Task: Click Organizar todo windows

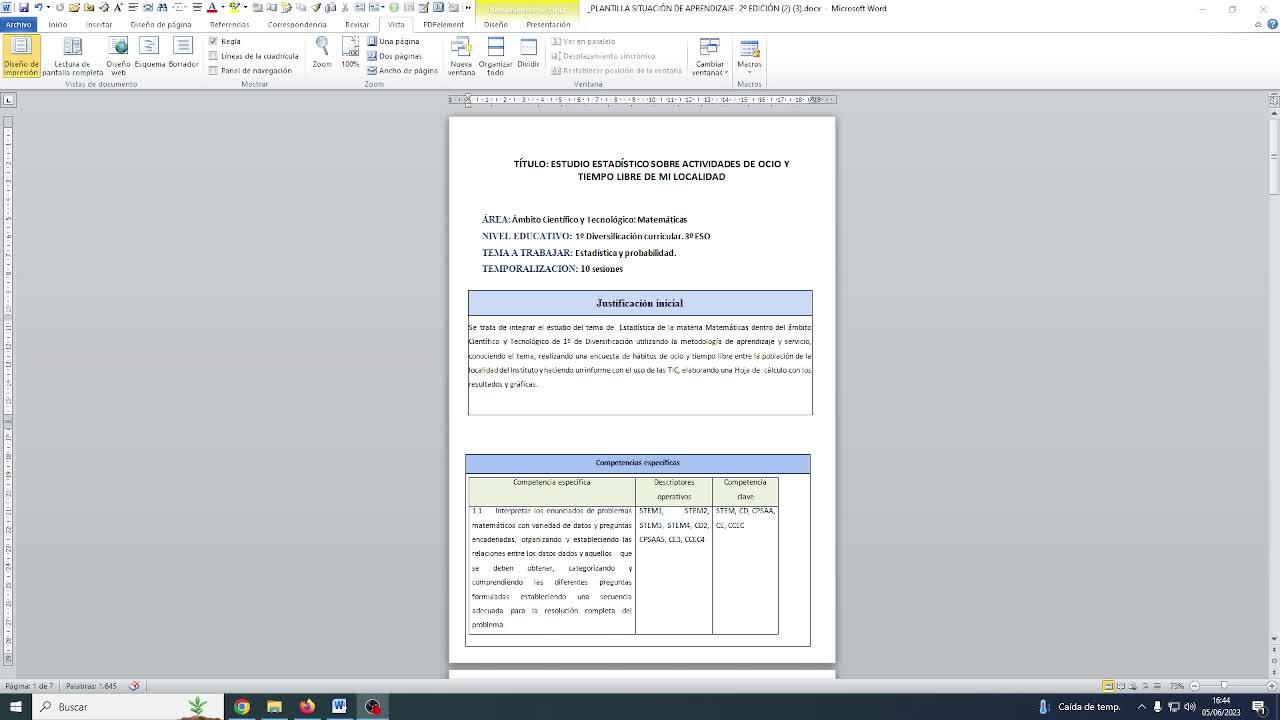Action: pyautogui.click(x=495, y=56)
